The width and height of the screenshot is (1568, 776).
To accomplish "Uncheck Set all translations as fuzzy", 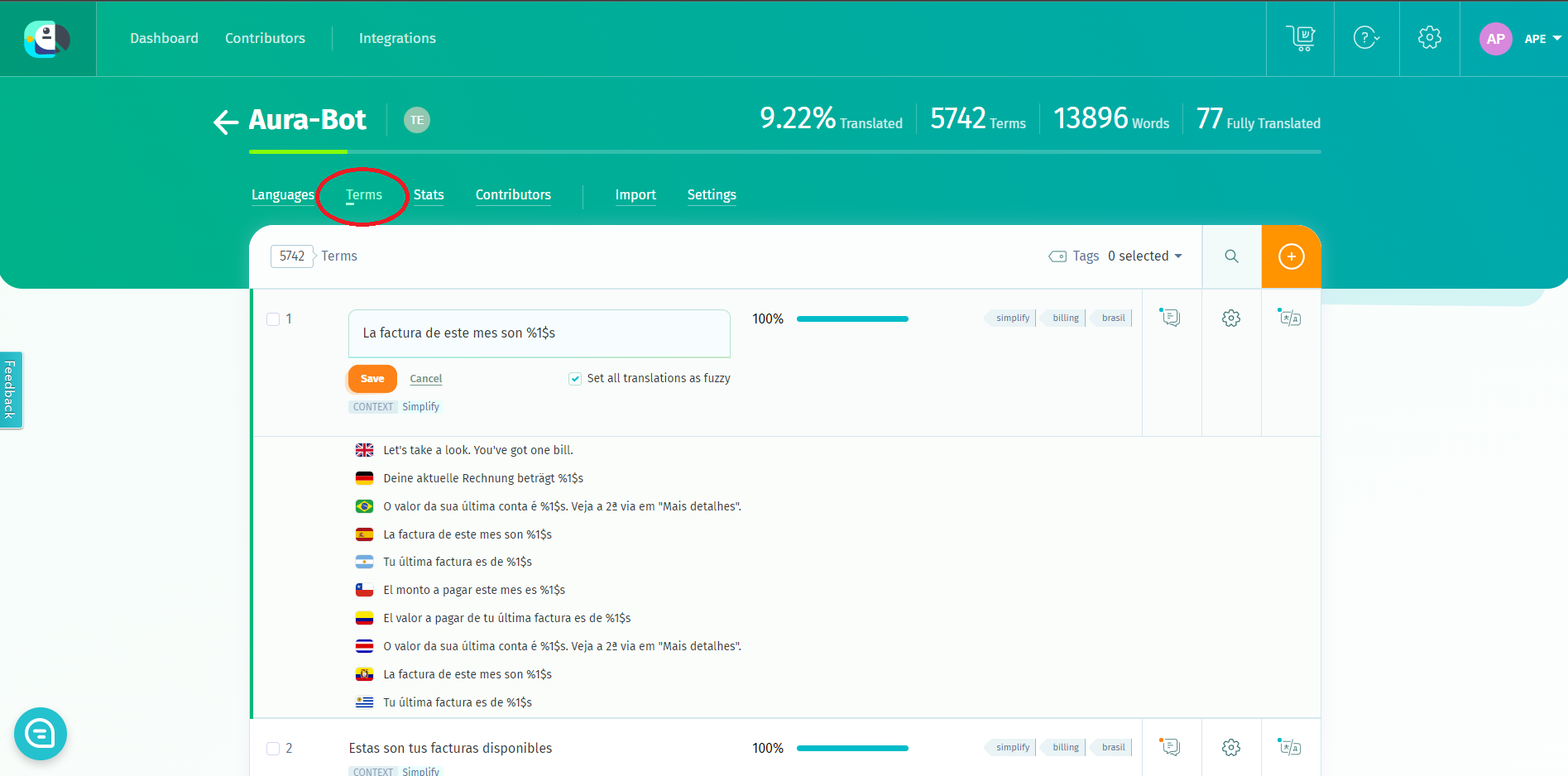I will pos(575,379).
